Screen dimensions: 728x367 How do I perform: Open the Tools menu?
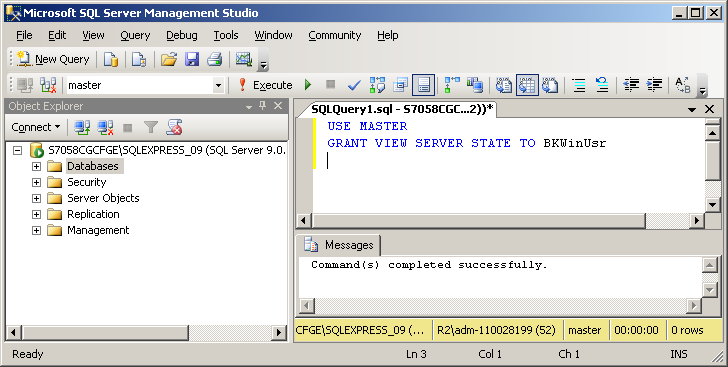click(x=226, y=35)
